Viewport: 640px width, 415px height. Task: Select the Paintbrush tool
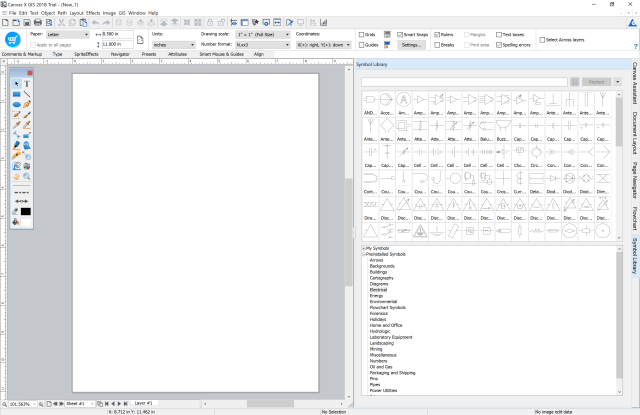coord(27,115)
